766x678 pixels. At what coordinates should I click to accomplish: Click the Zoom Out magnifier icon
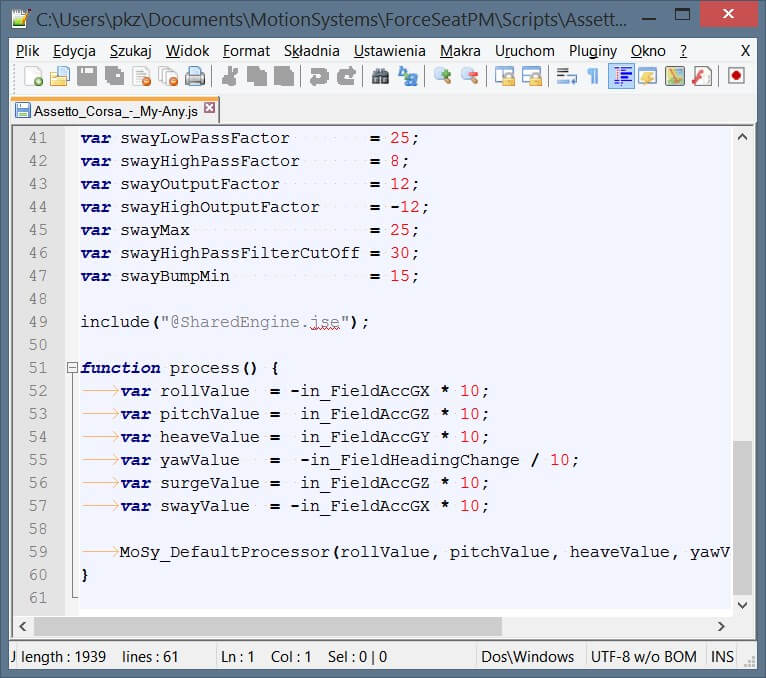pos(470,77)
